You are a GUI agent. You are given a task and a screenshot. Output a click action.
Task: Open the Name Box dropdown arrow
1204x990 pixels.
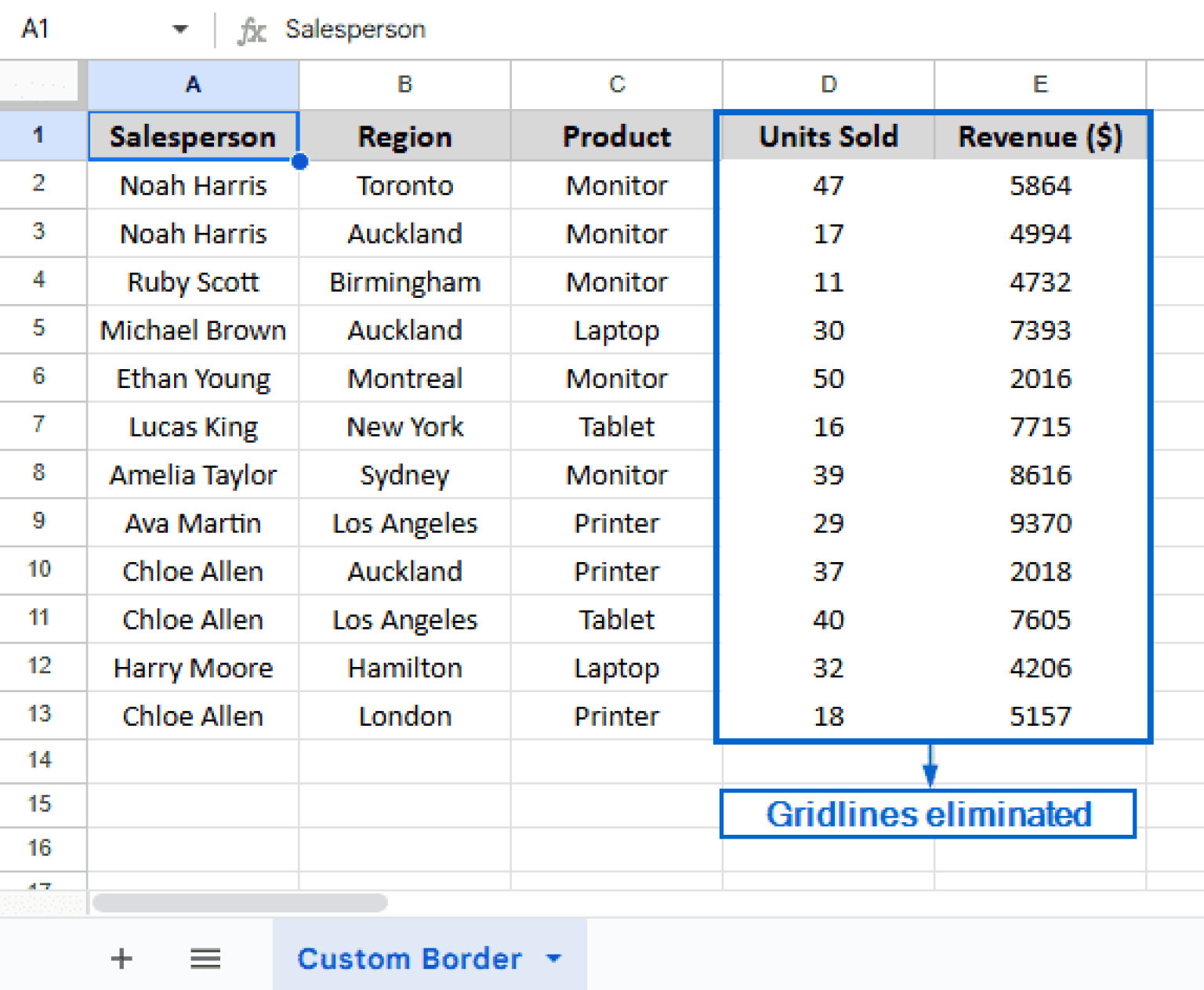click(x=180, y=29)
